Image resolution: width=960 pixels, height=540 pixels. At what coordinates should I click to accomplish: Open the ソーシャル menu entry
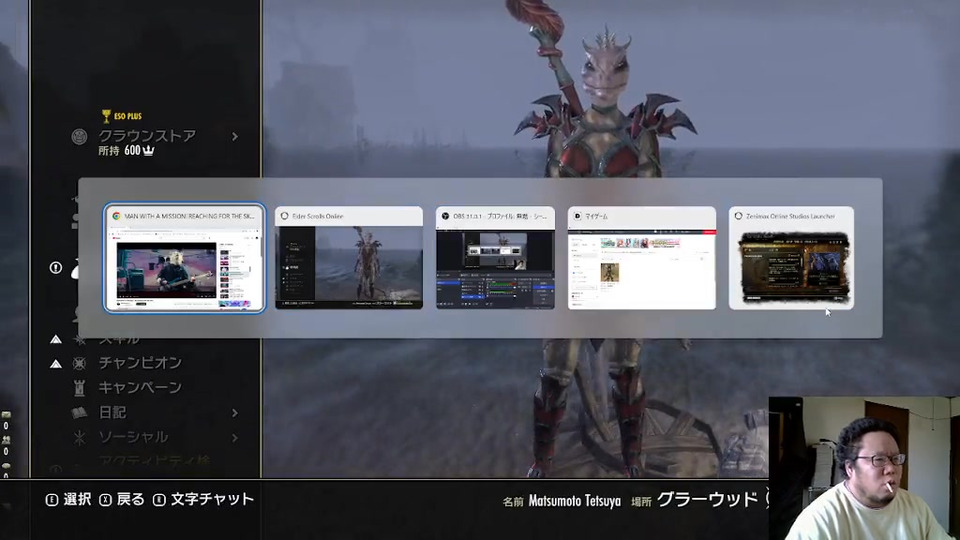[x=133, y=437]
